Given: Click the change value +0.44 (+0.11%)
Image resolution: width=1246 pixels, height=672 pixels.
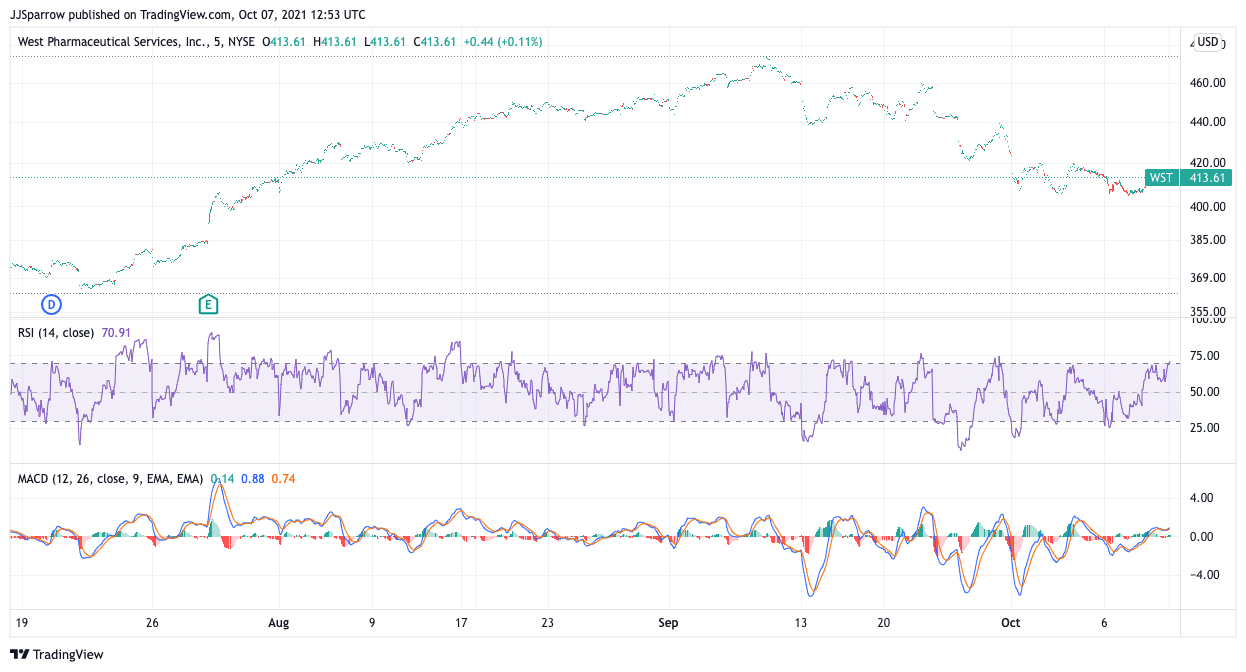Looking at the screenshot, I should tap(503, 42).
